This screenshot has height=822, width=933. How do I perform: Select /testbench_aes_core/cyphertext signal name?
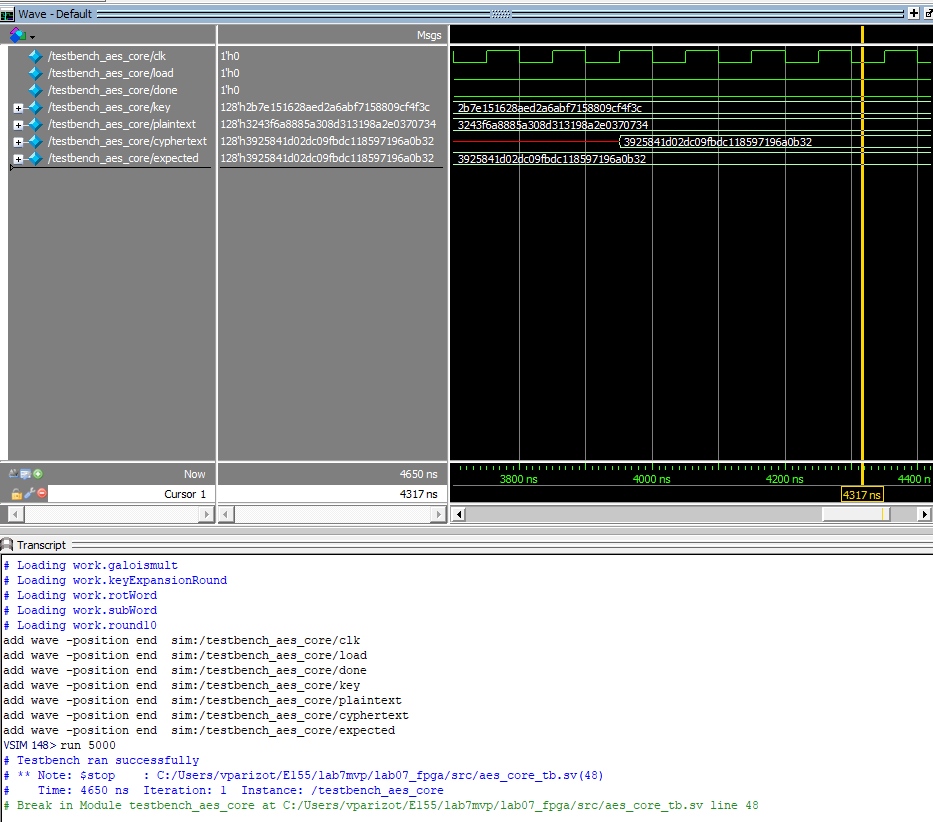[127, 141]
